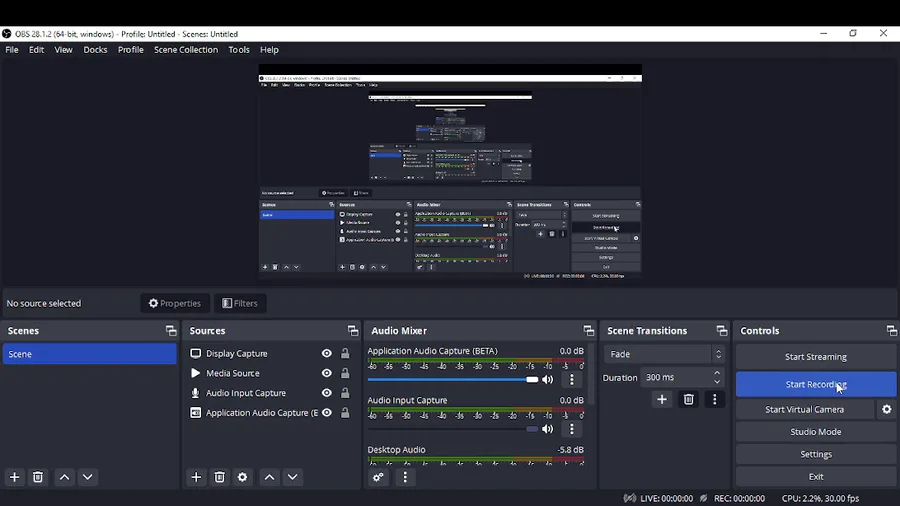Open the Profile menu
Screen dimensions: 900x506
(131, 49)
